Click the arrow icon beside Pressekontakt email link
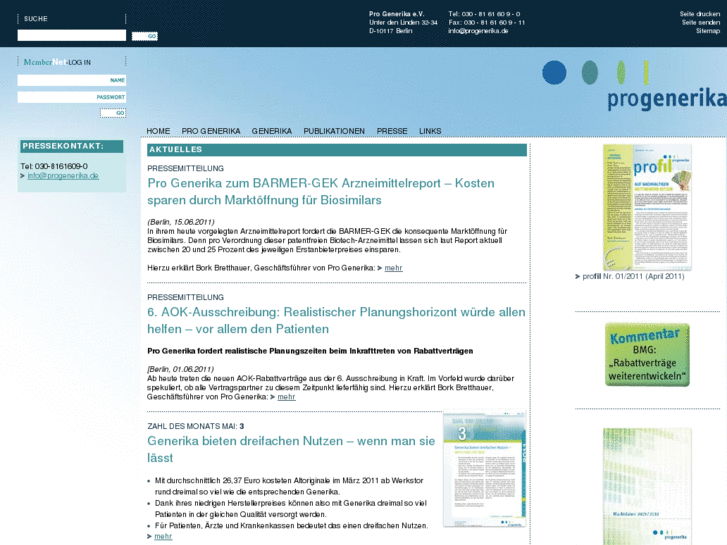The width and height of the screenshot is (727, 545). tap(22, 176)
